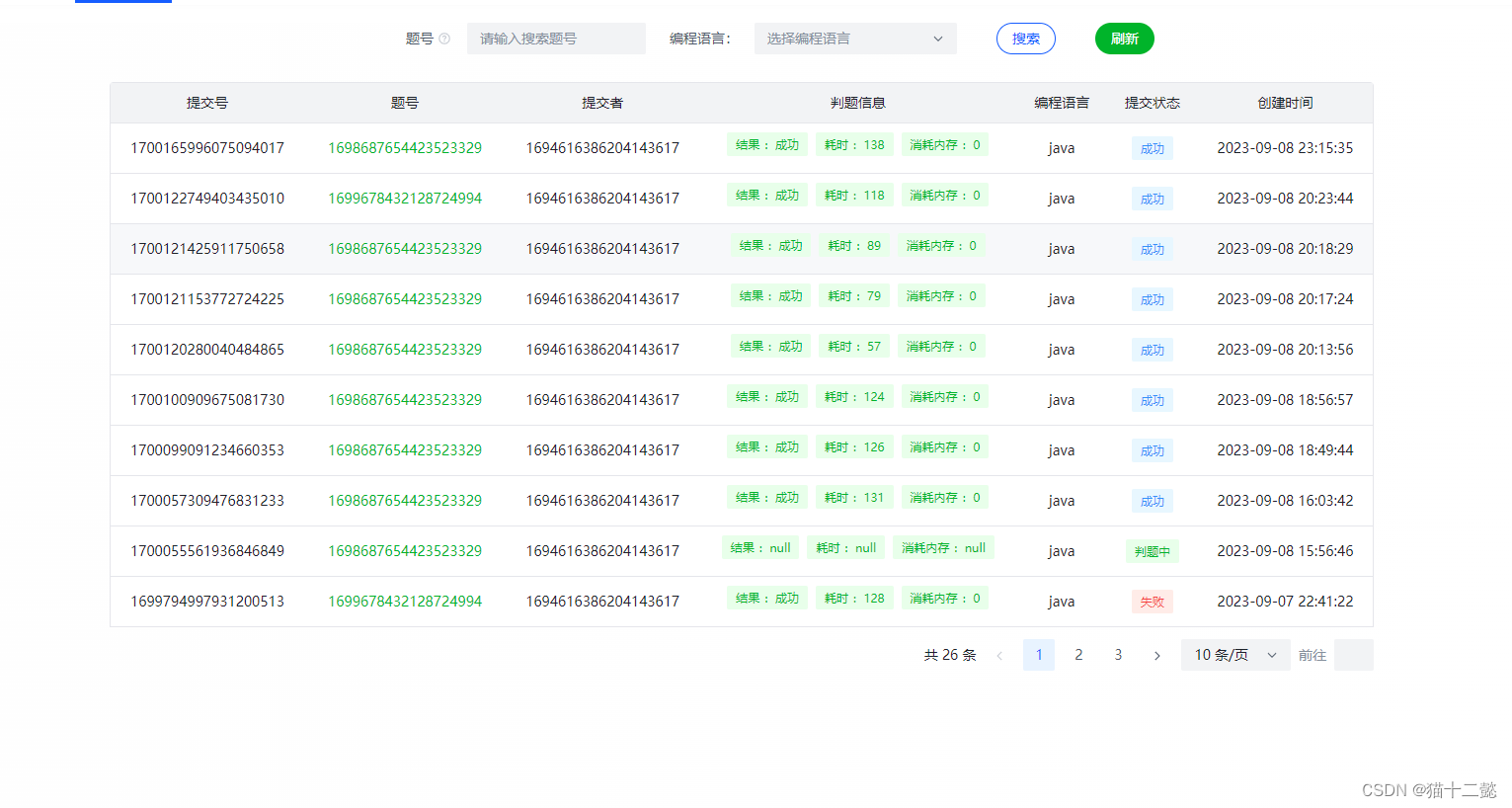Click 消耗内存：0 tag in row 1700100909675081730

tap(945, 397)
